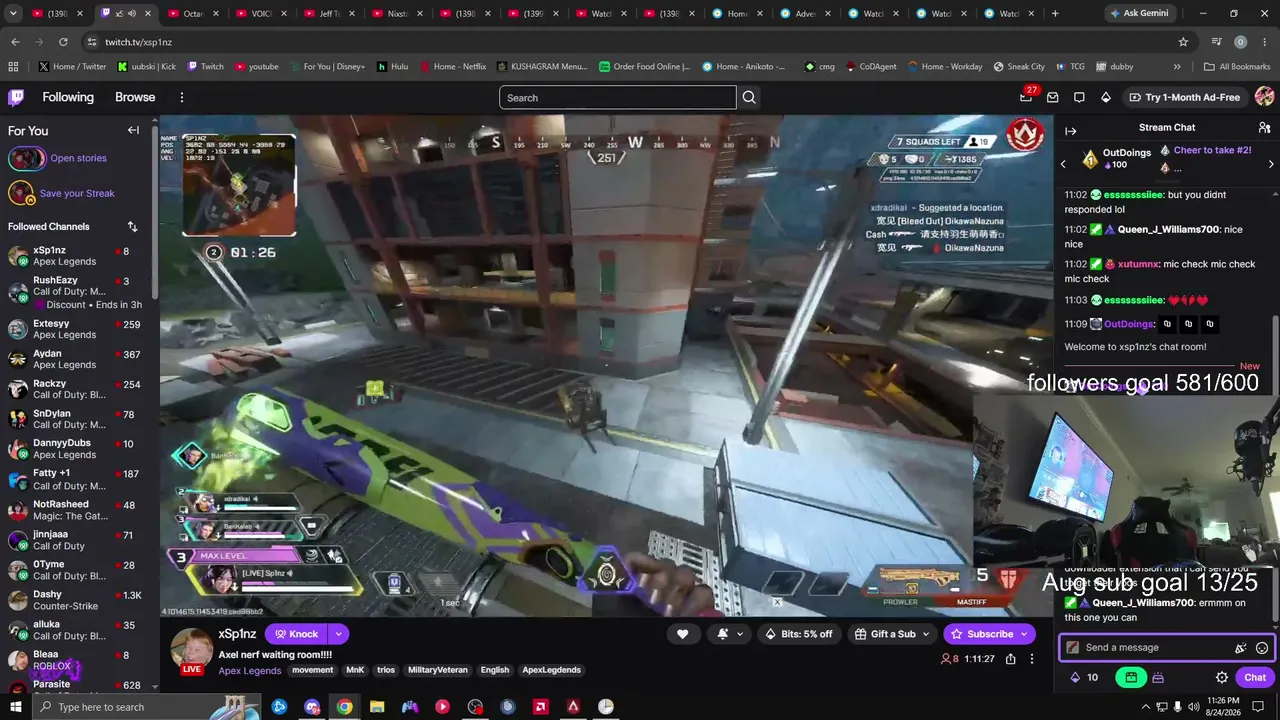Open the chat community users list
Image resolution: width=1280 pixels, height=720 pixels.
(x=1264, y=128)
